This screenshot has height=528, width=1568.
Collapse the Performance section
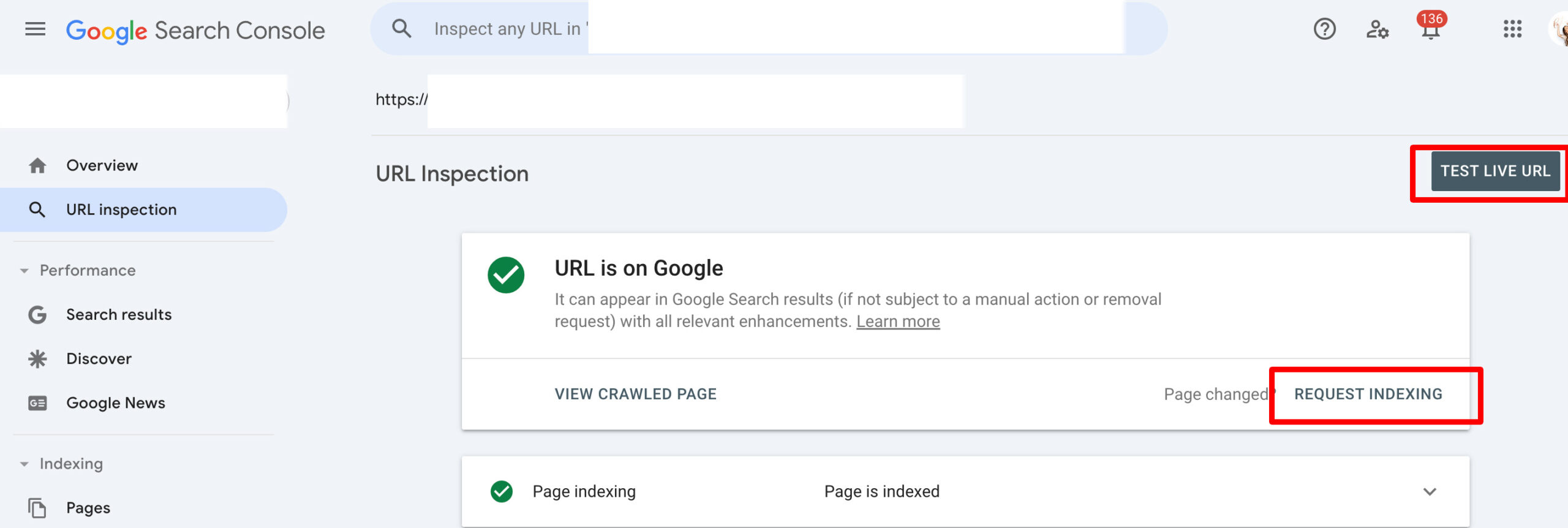tap(24, 270)
